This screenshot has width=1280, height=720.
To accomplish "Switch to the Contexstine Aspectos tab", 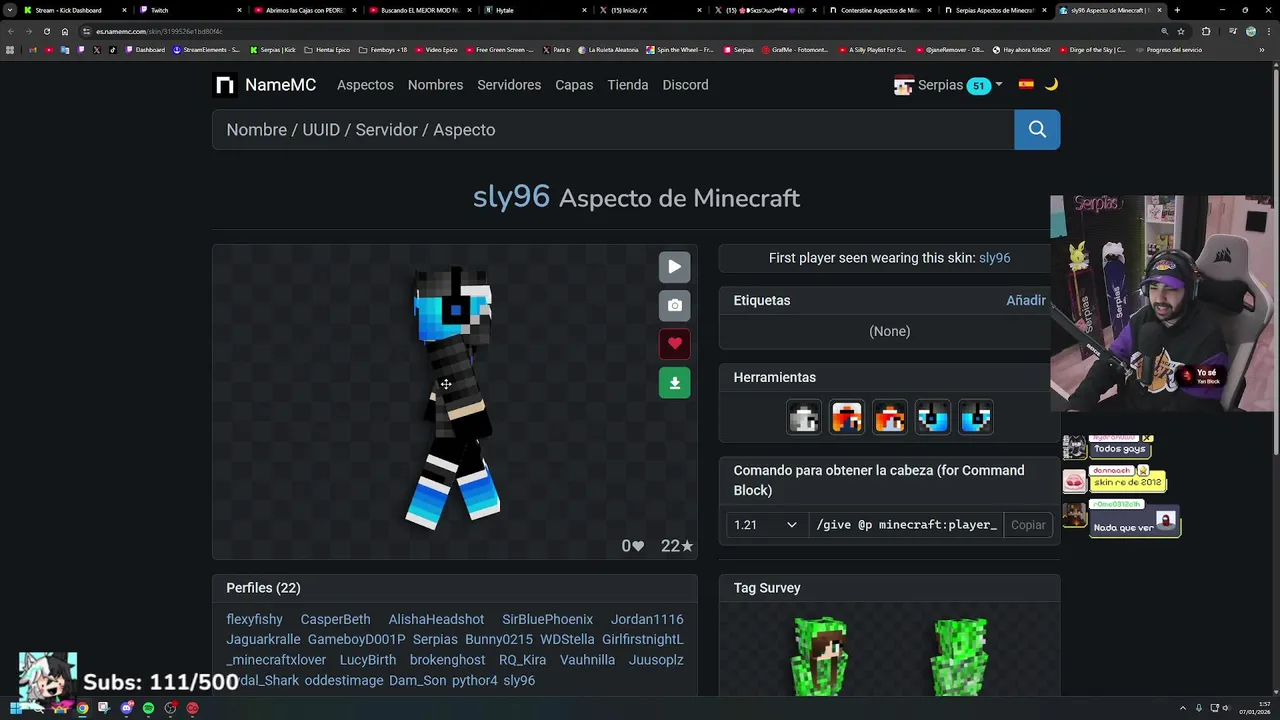I will pos(880,10).
